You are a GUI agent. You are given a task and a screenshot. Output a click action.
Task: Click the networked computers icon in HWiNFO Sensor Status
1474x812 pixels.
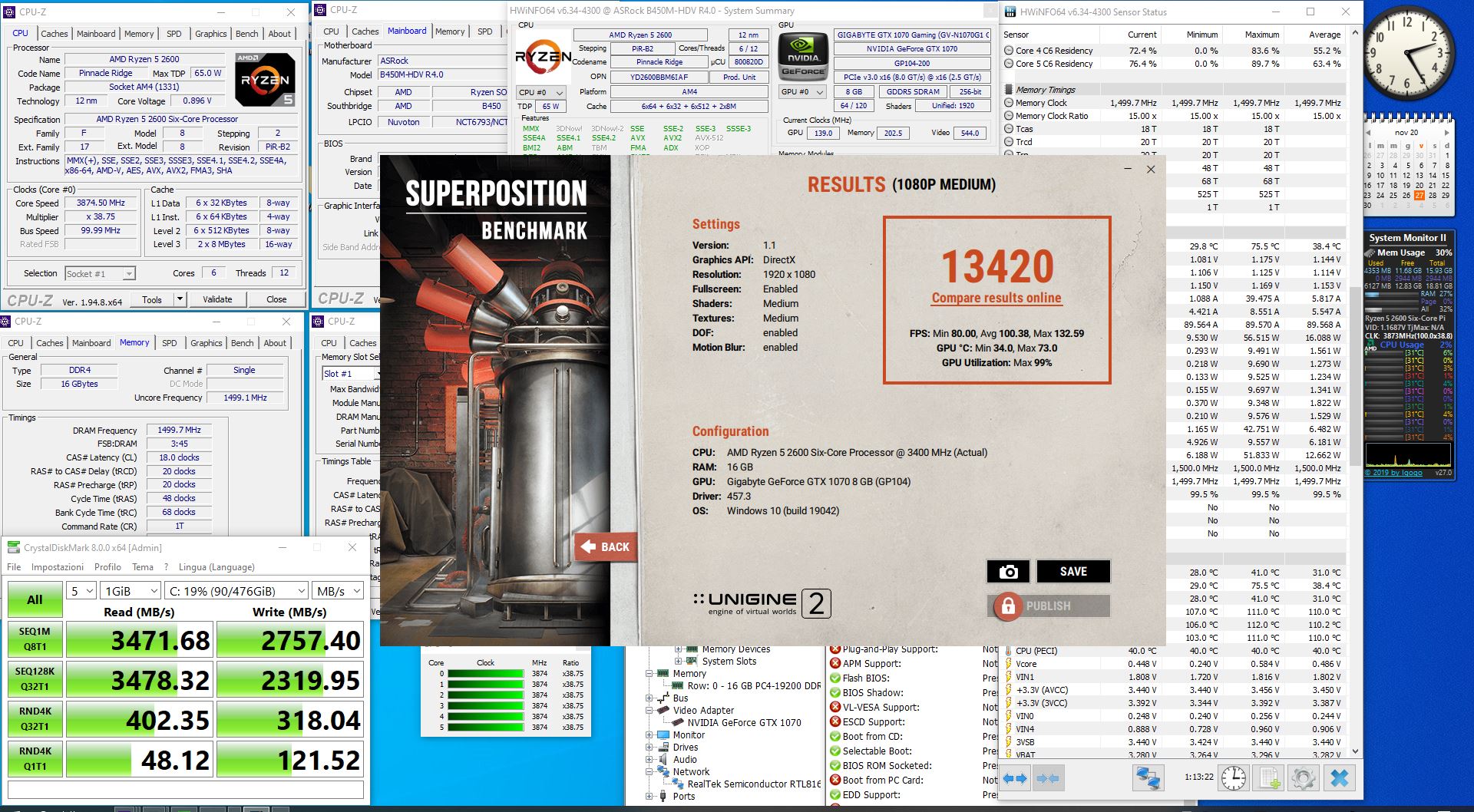click(1148, 778)
